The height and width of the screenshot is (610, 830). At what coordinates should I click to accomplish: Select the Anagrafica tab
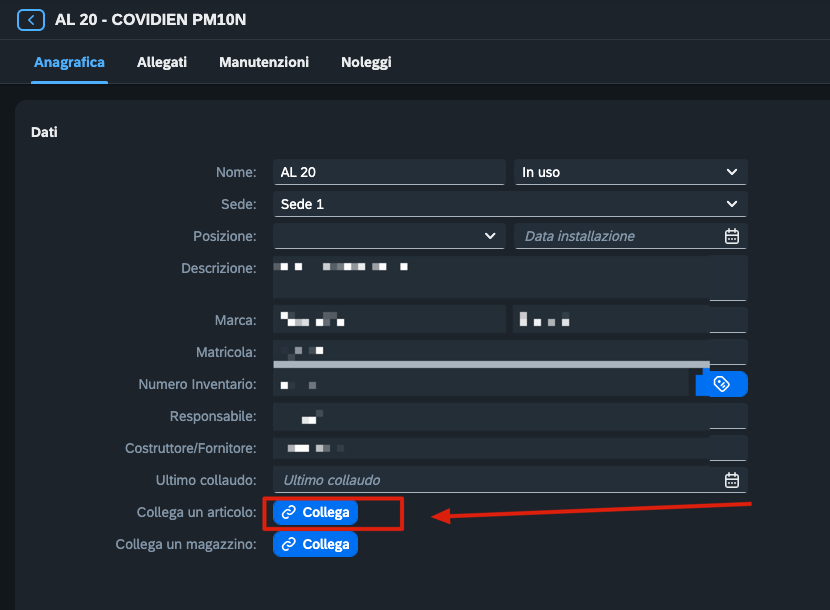click(x=69, y=62)
